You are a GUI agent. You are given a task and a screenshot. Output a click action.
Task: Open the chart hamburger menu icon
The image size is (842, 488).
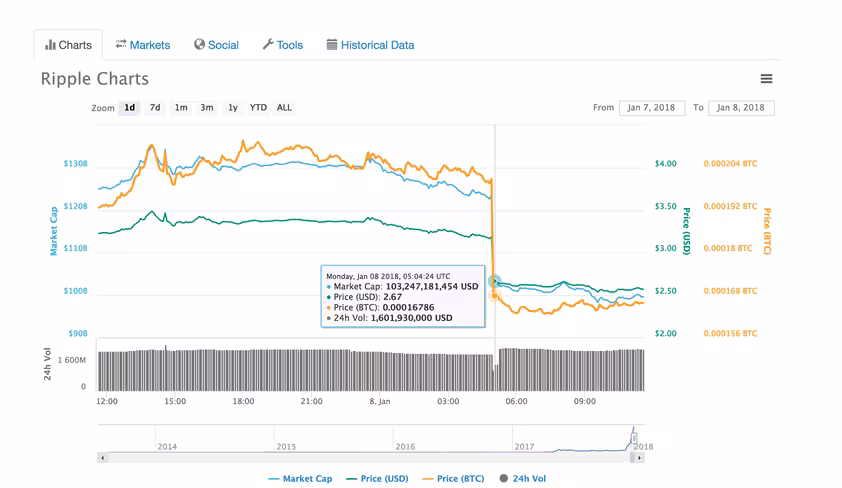click(766, 79)
